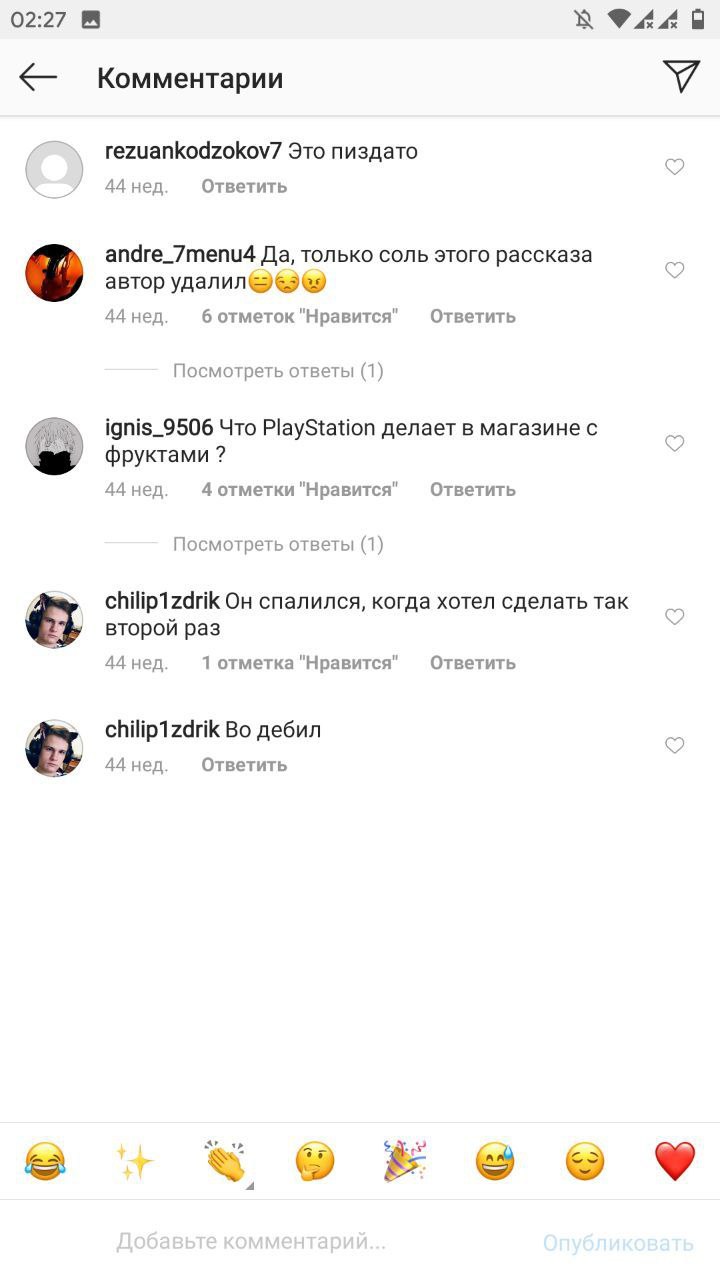This screenshot has width=720, height=1280.
Task: Expand replies under ignis_9506's comment
Action: coord(278,544)
